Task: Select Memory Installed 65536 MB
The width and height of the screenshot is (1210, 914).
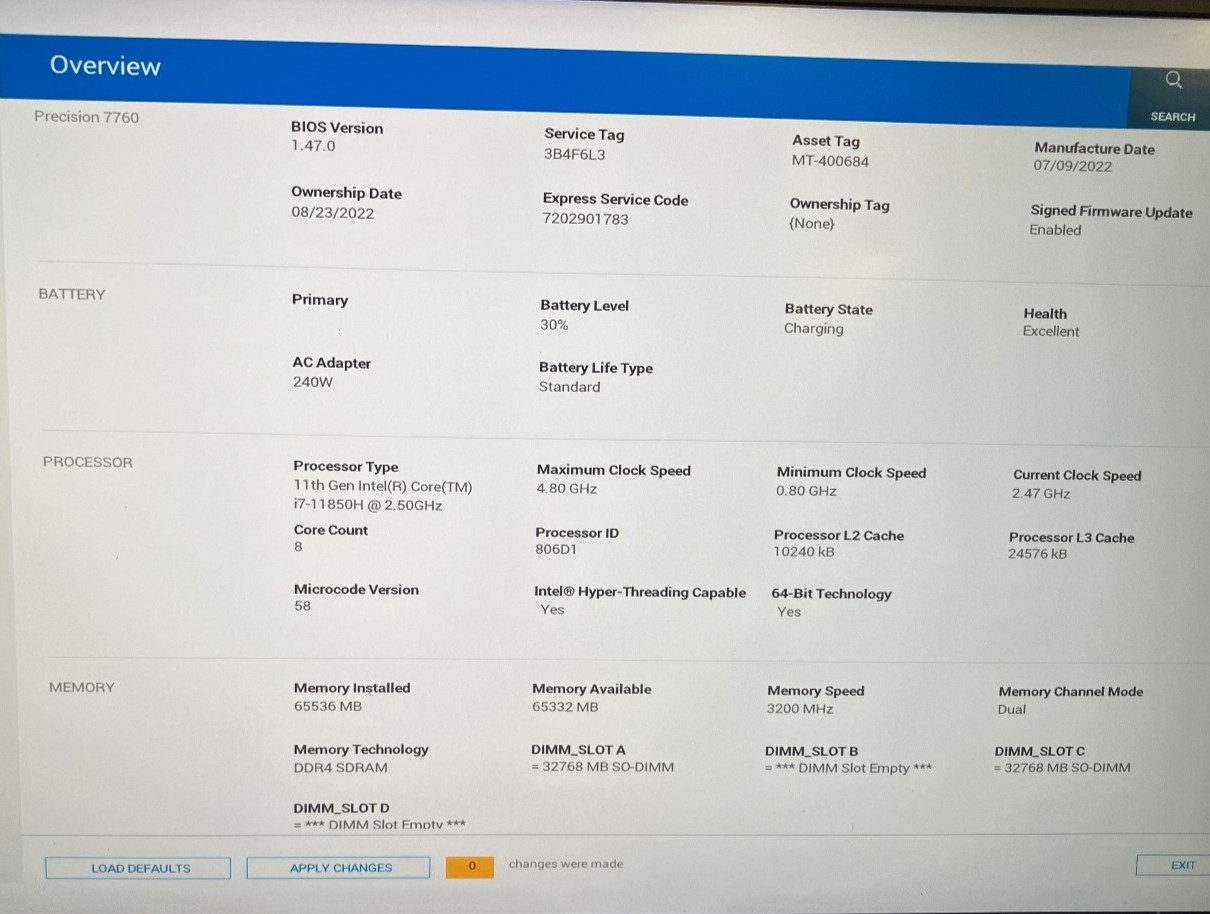Action: tap(327, 706)
